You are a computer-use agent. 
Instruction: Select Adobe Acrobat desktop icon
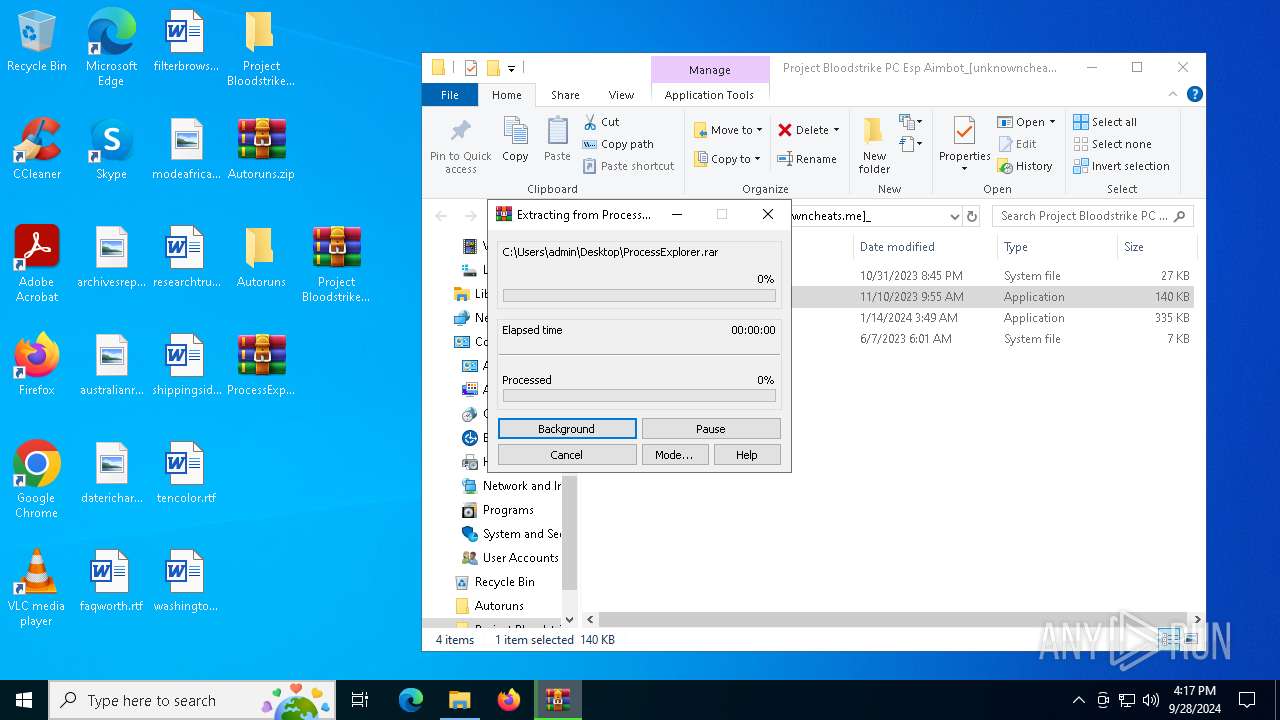37,264
